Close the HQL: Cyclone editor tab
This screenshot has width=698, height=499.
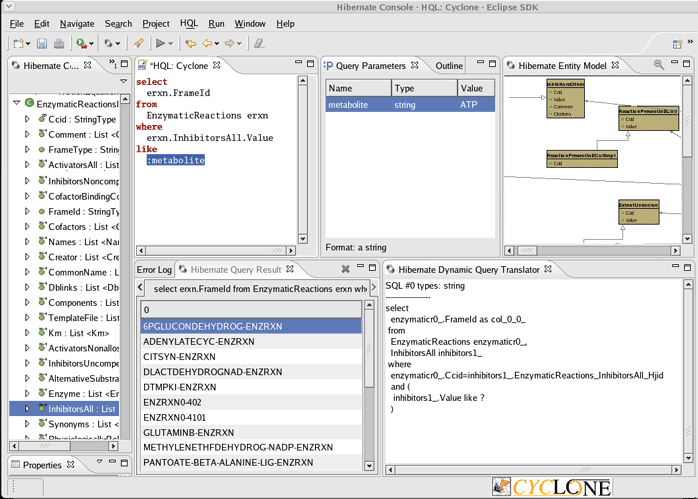point(216,65)
